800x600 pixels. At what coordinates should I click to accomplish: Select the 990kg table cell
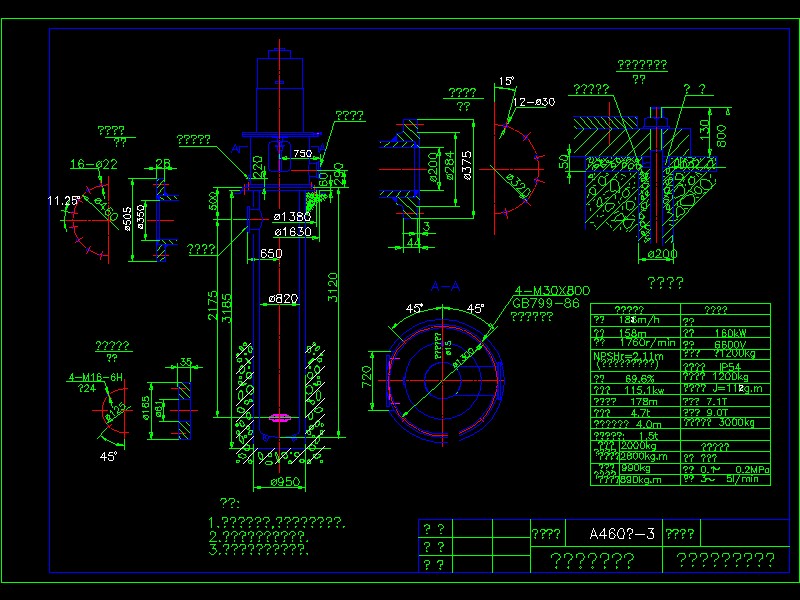[636, 468]
